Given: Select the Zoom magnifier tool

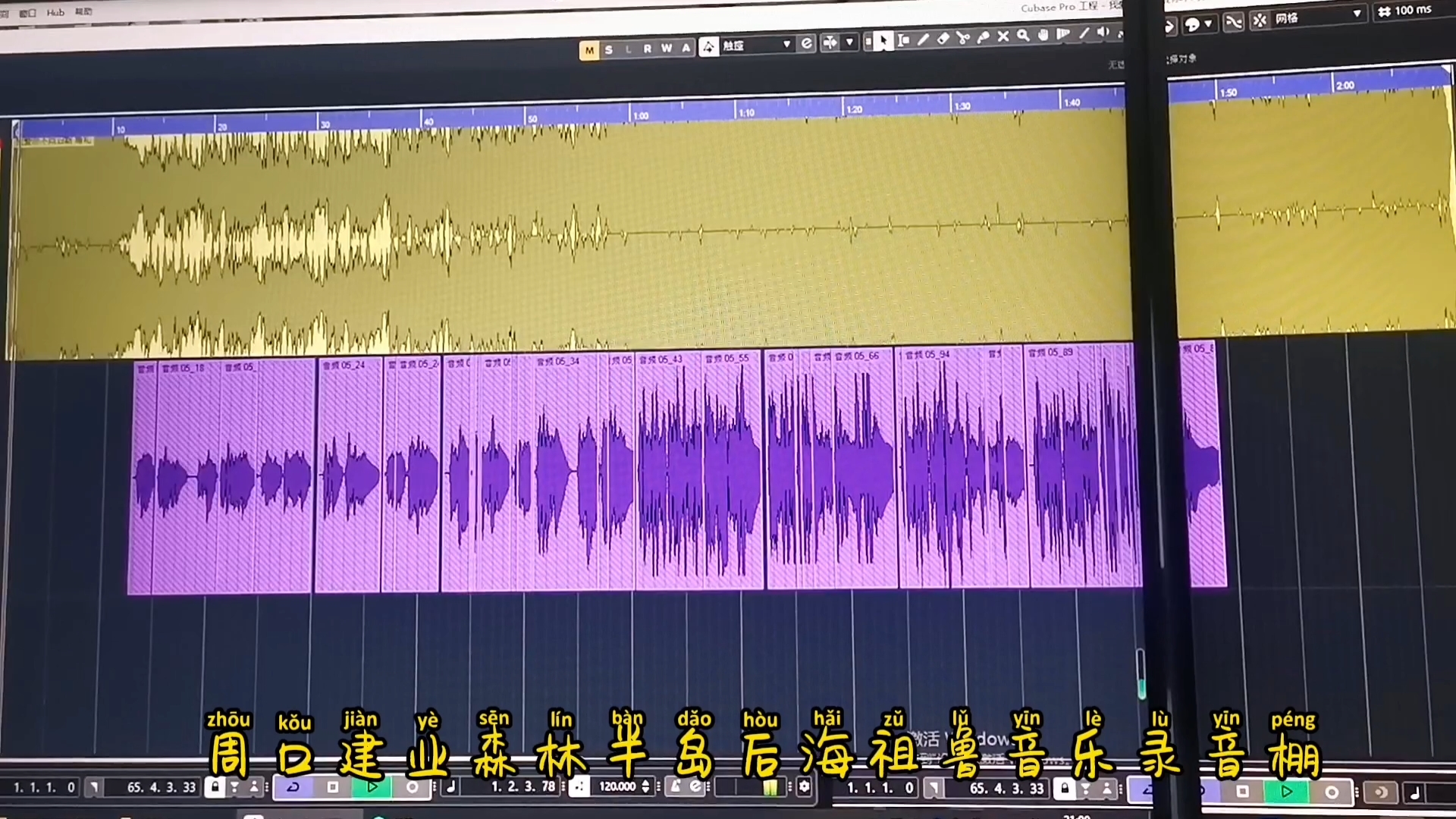Looking at the screenshot, I should (1024, 36).
